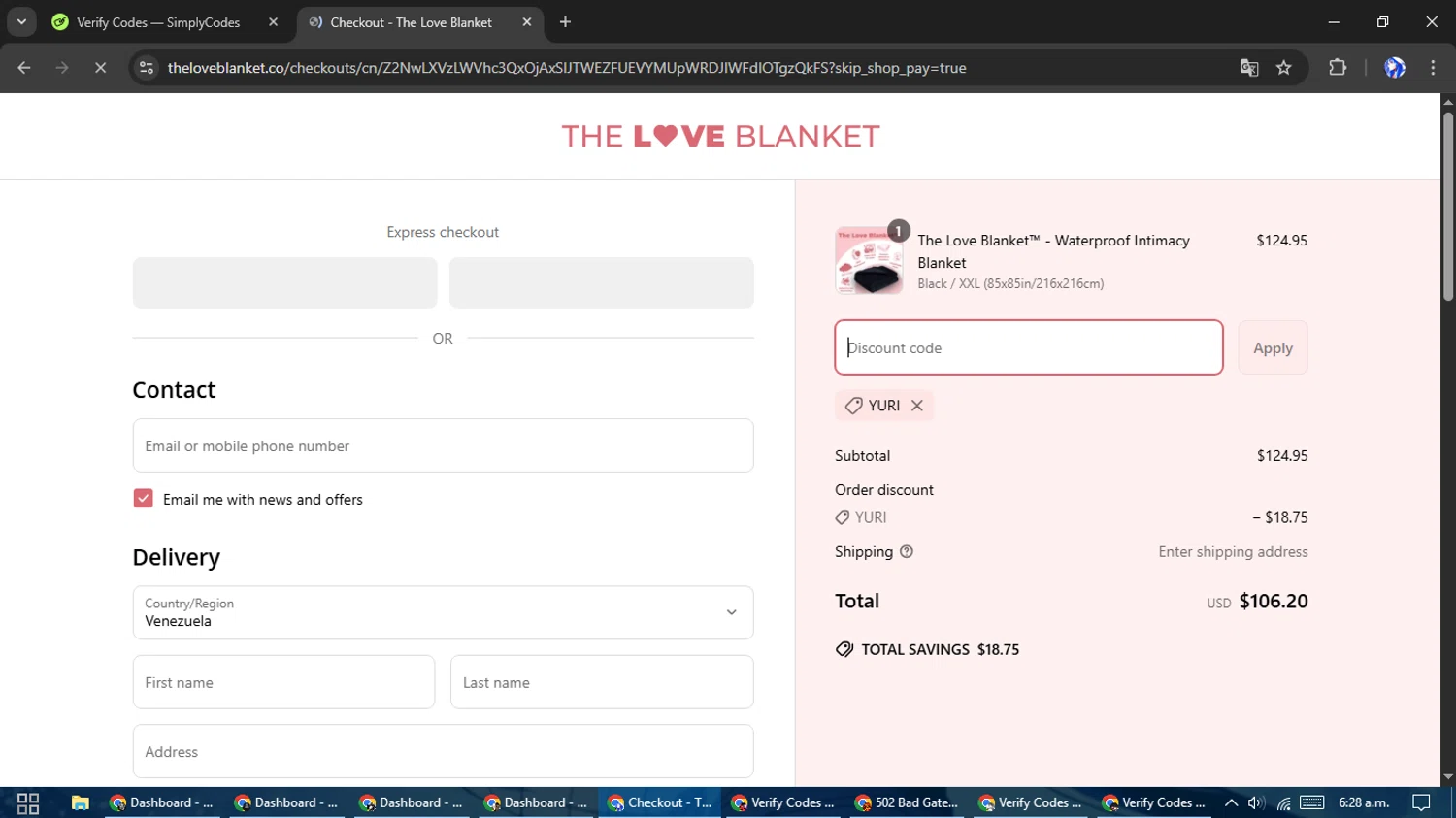Uncheck Email me with news and offers
Viewport: 1456px width, 818px height.
144,499
